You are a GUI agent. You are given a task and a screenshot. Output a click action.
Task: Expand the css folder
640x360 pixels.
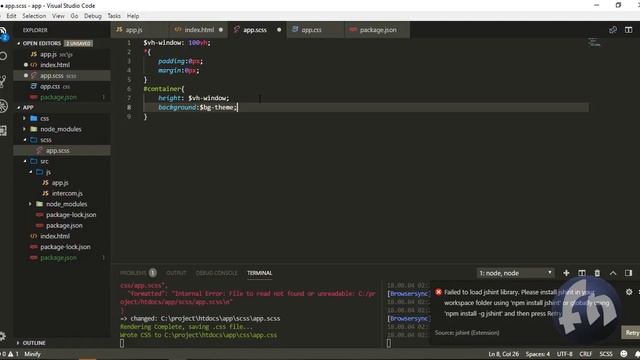[x=24, y=118]
